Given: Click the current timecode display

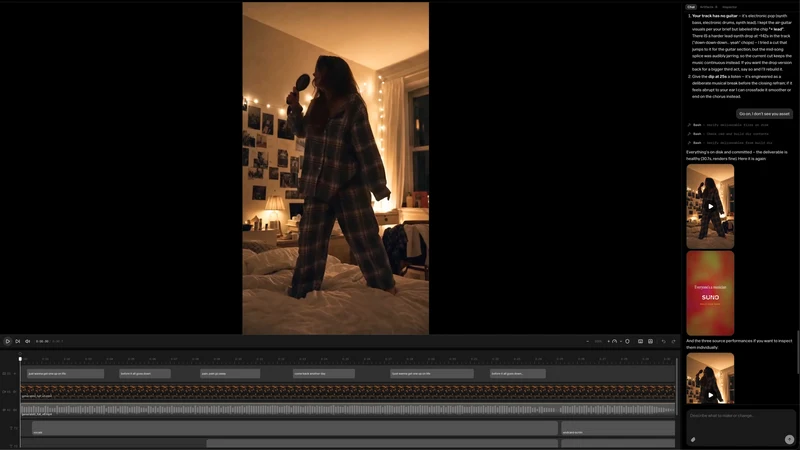Looking at the screenshot, I should click(42, 341).
